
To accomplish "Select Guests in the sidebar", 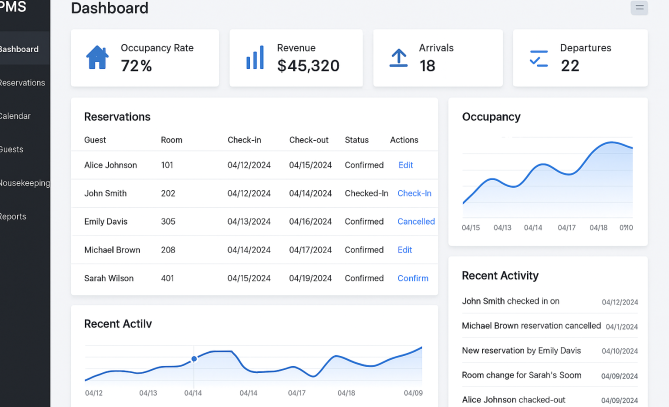I will tap(12, 149).
